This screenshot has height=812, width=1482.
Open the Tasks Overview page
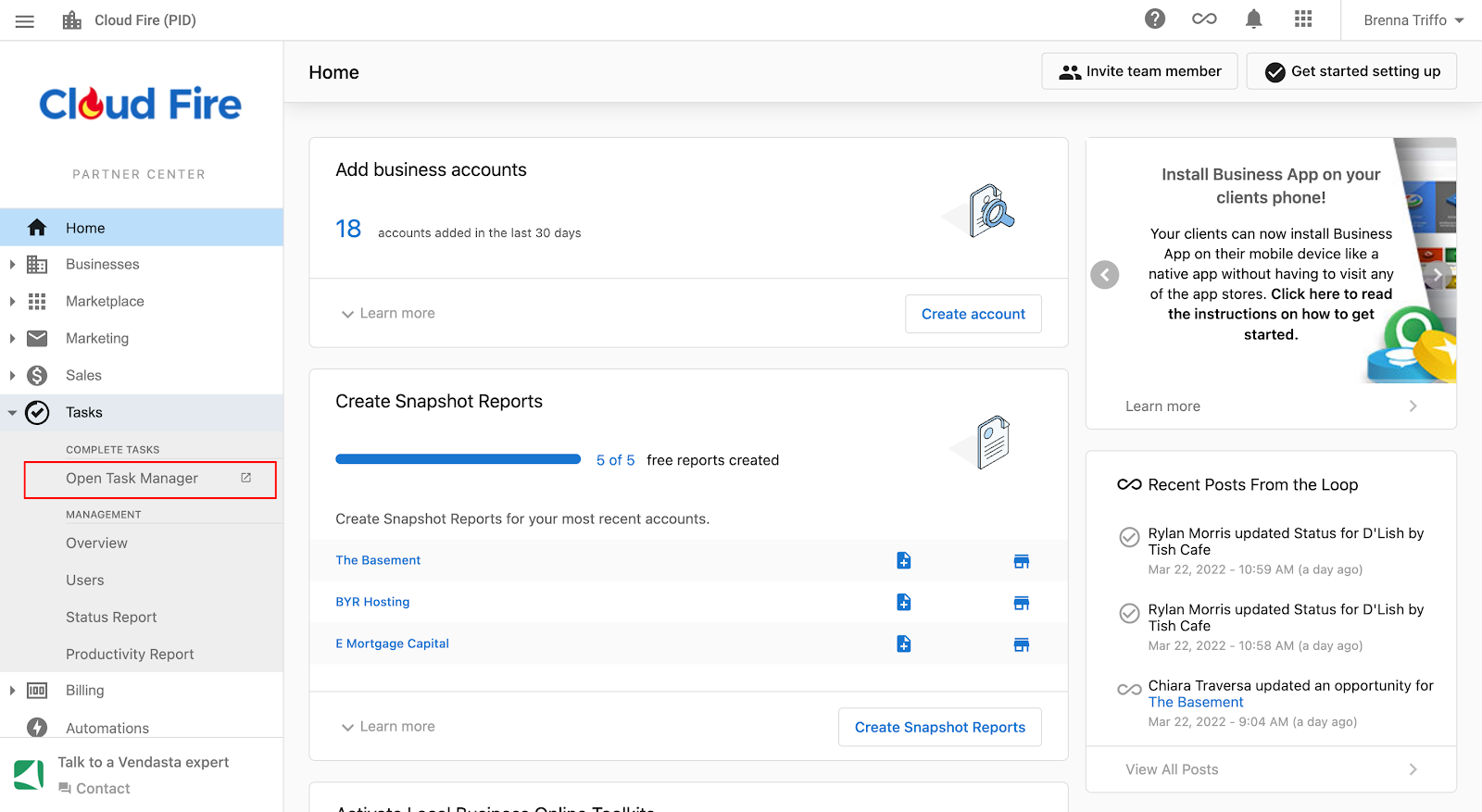coord(96,543)
